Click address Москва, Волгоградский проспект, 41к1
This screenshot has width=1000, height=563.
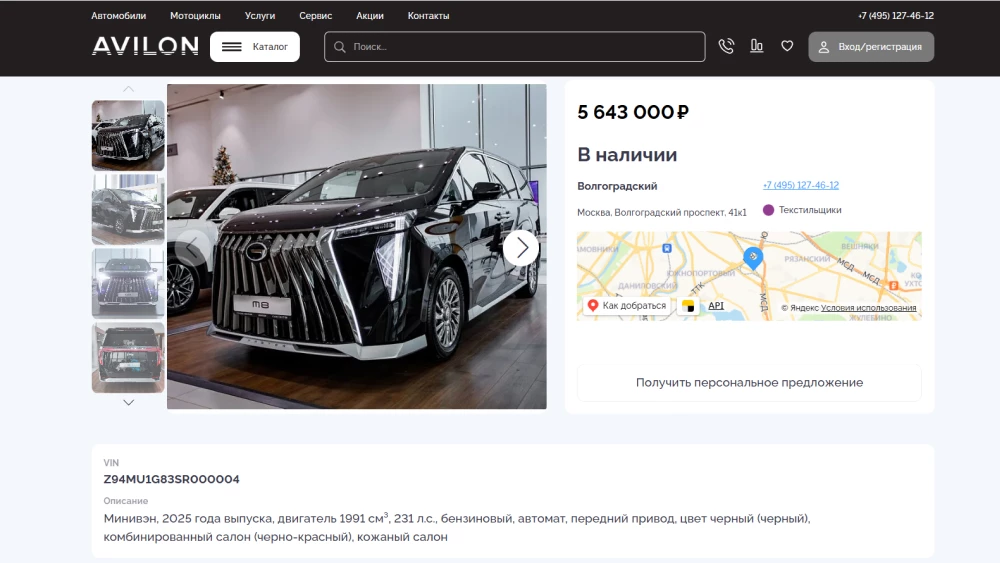click(661, 212)
